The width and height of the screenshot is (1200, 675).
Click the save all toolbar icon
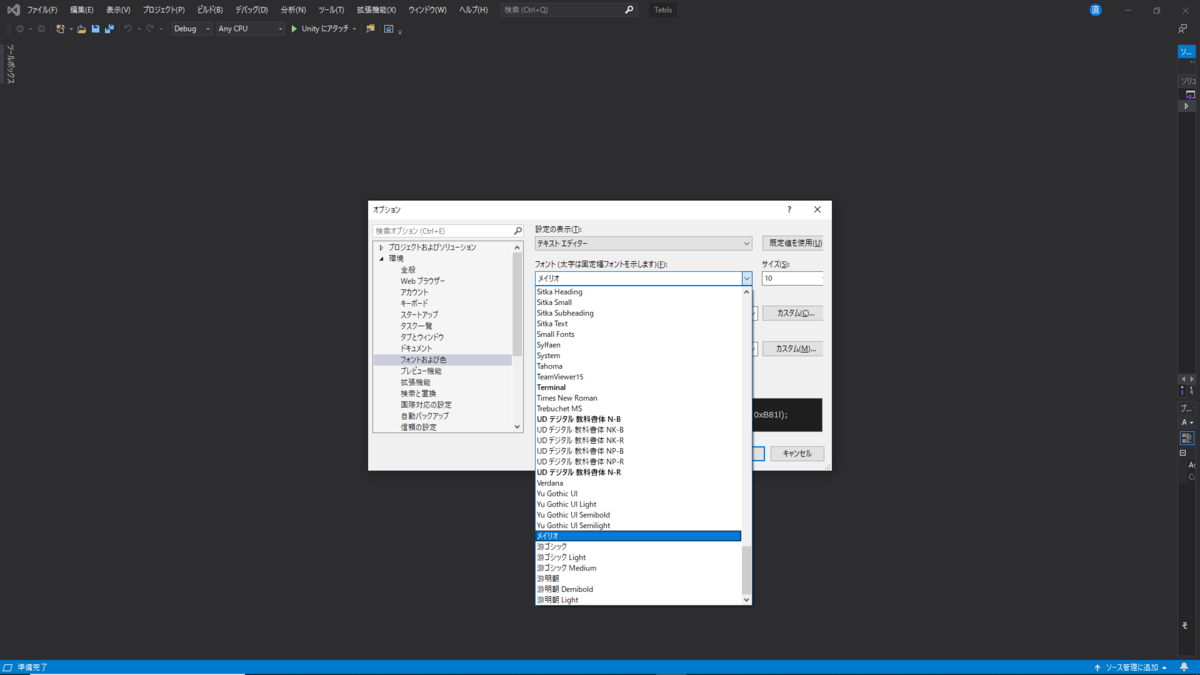[109, 29]
